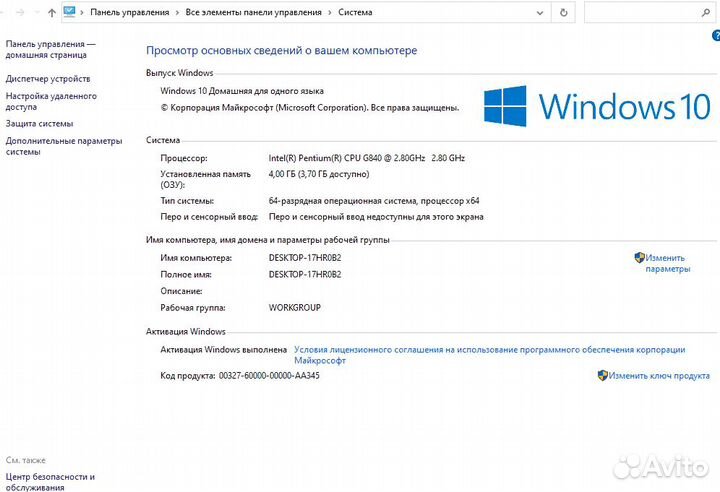Click heading Просмотр основных сведений о вашем компьютере
This screenshot has width=720, height=492.
pos(281,51)
